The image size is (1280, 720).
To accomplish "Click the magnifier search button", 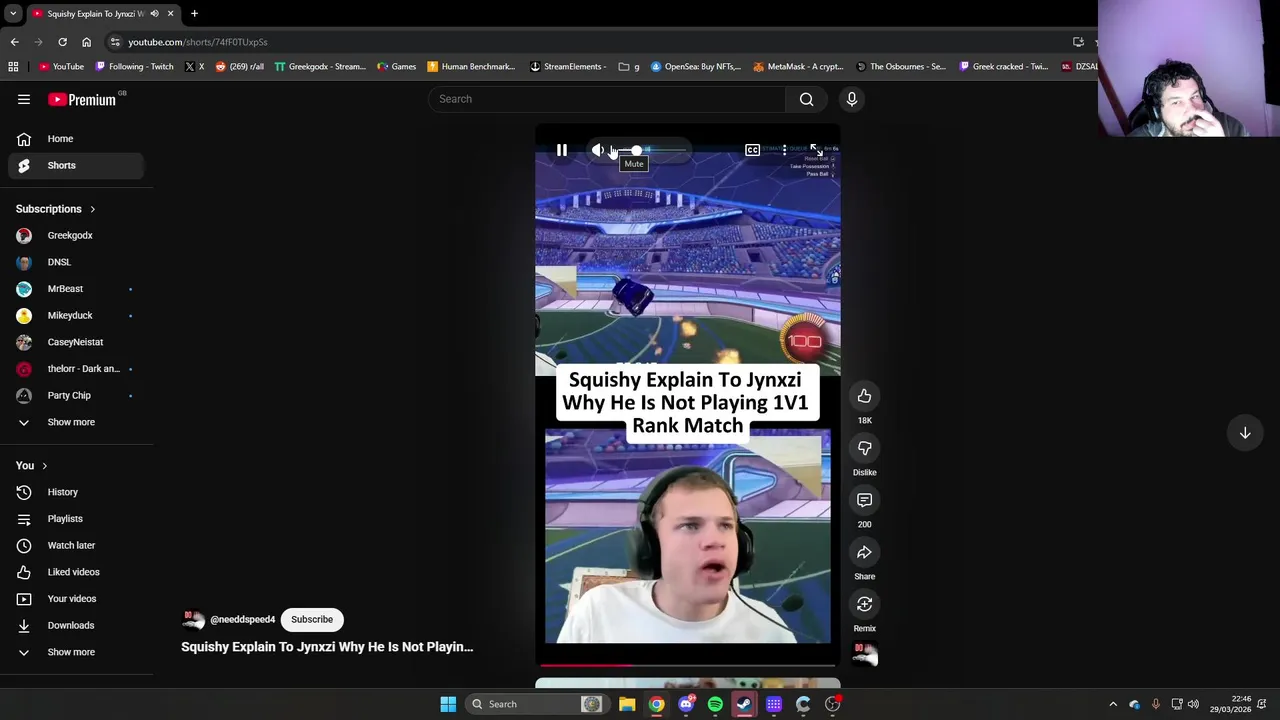I will (806, 99).
